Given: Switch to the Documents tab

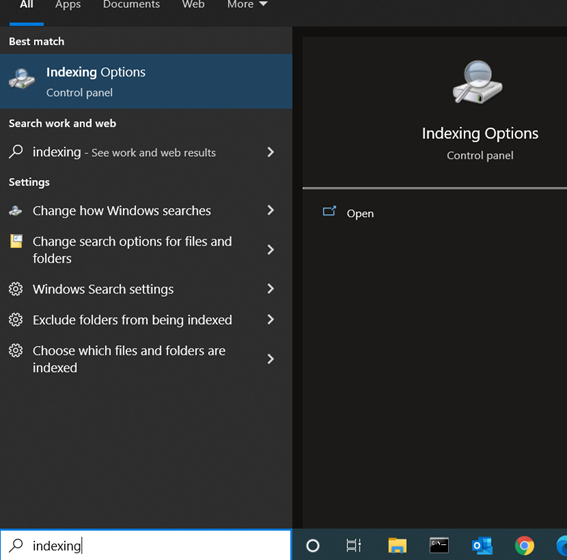Looking at the screenshot, I should tap(131, 5).
